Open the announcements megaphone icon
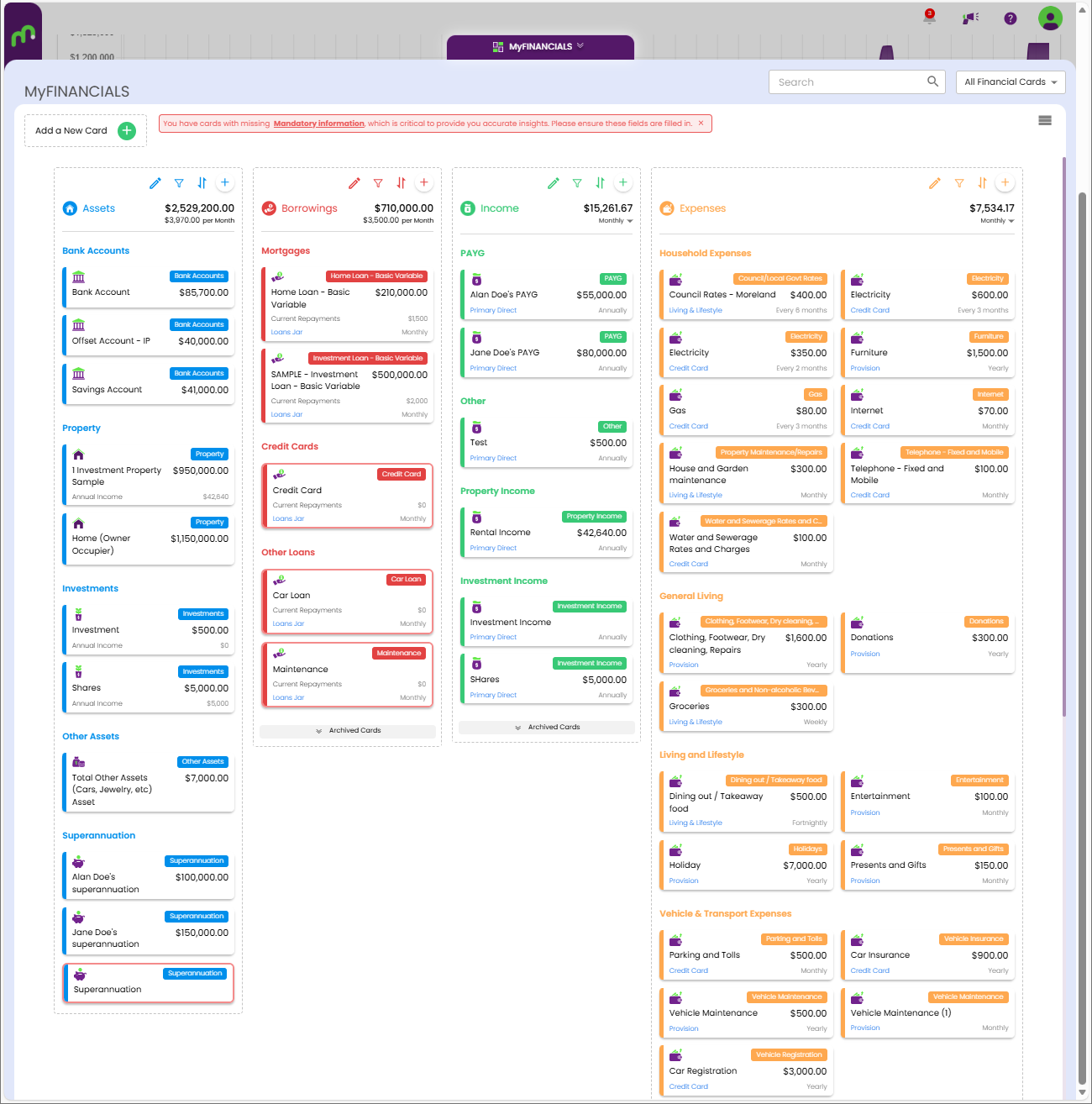The width and height of the screenshot is (1092, 1104). pyautogui.click(x=970, y=18)
